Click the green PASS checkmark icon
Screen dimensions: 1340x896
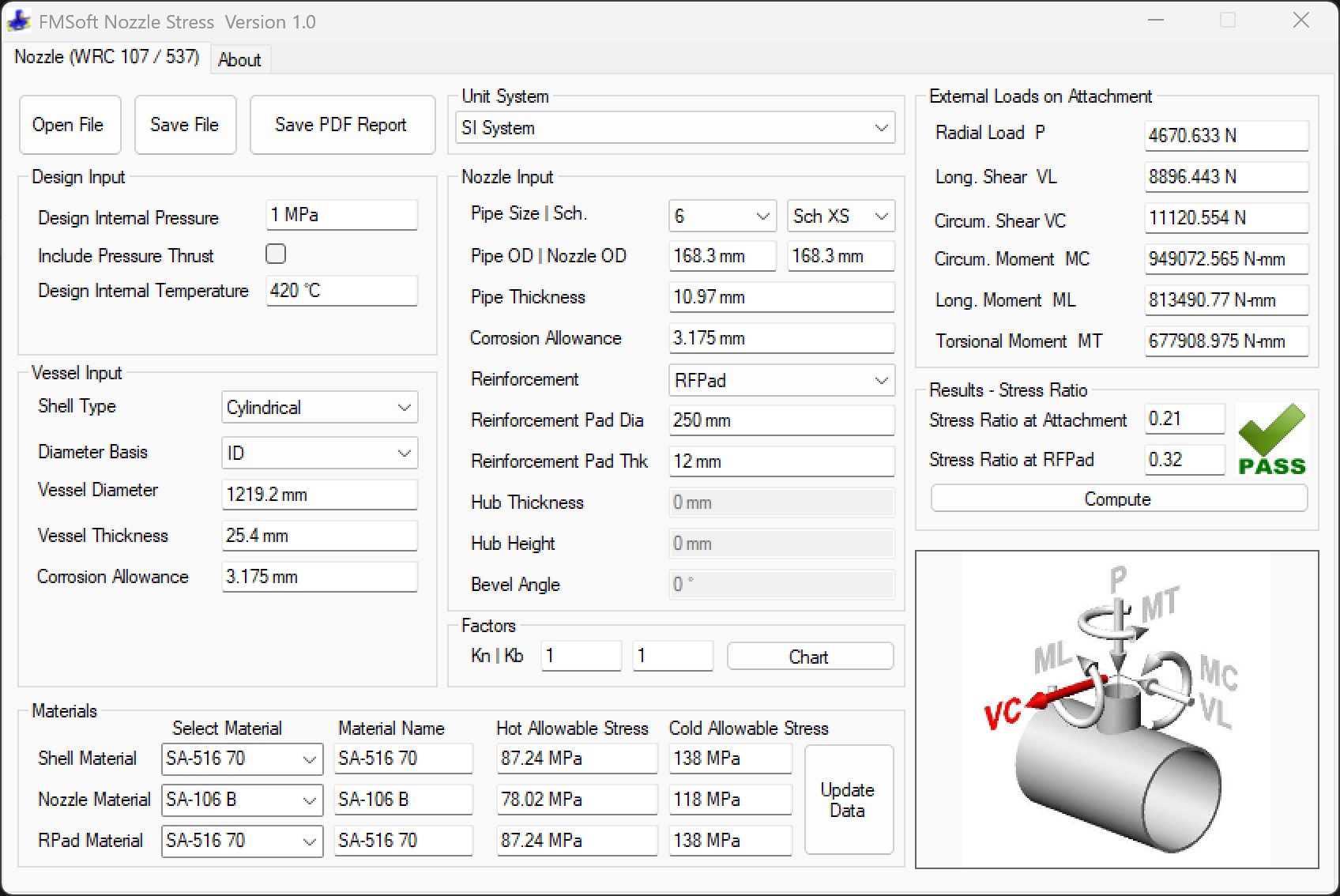1271,439
